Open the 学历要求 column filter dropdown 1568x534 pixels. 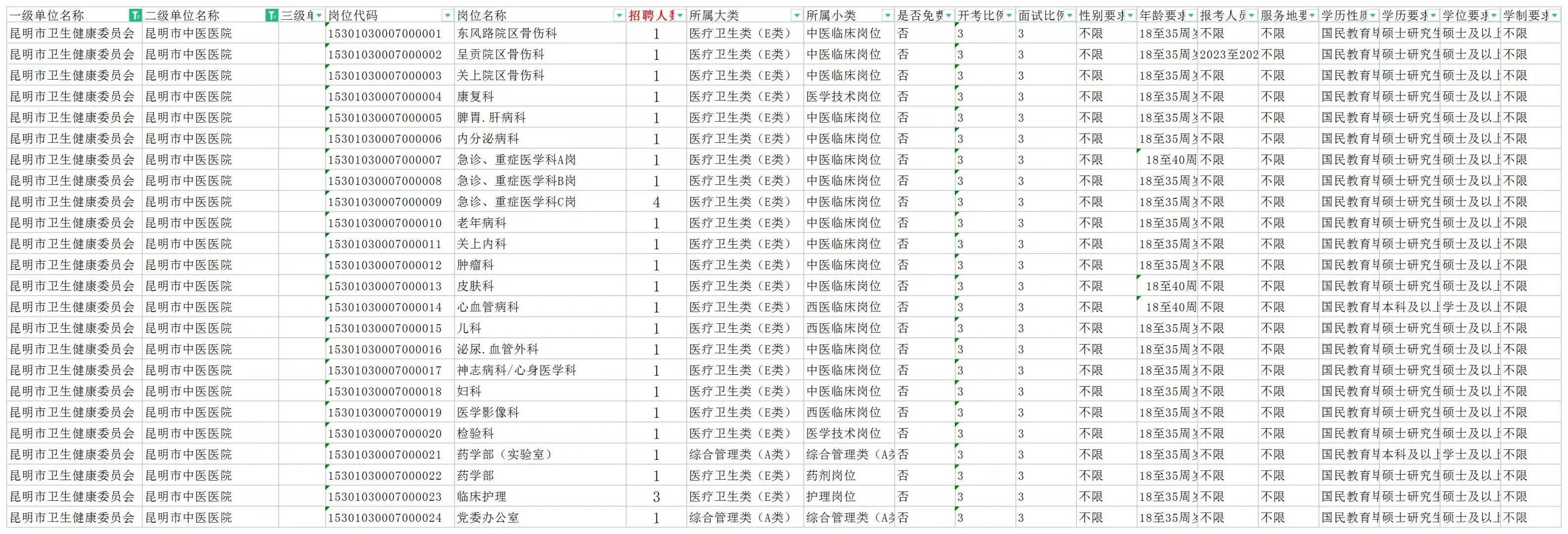[x=1434, y=15]
